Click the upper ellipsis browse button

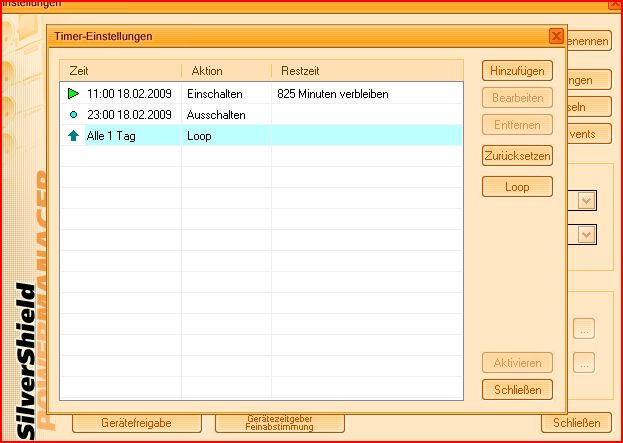586,327
